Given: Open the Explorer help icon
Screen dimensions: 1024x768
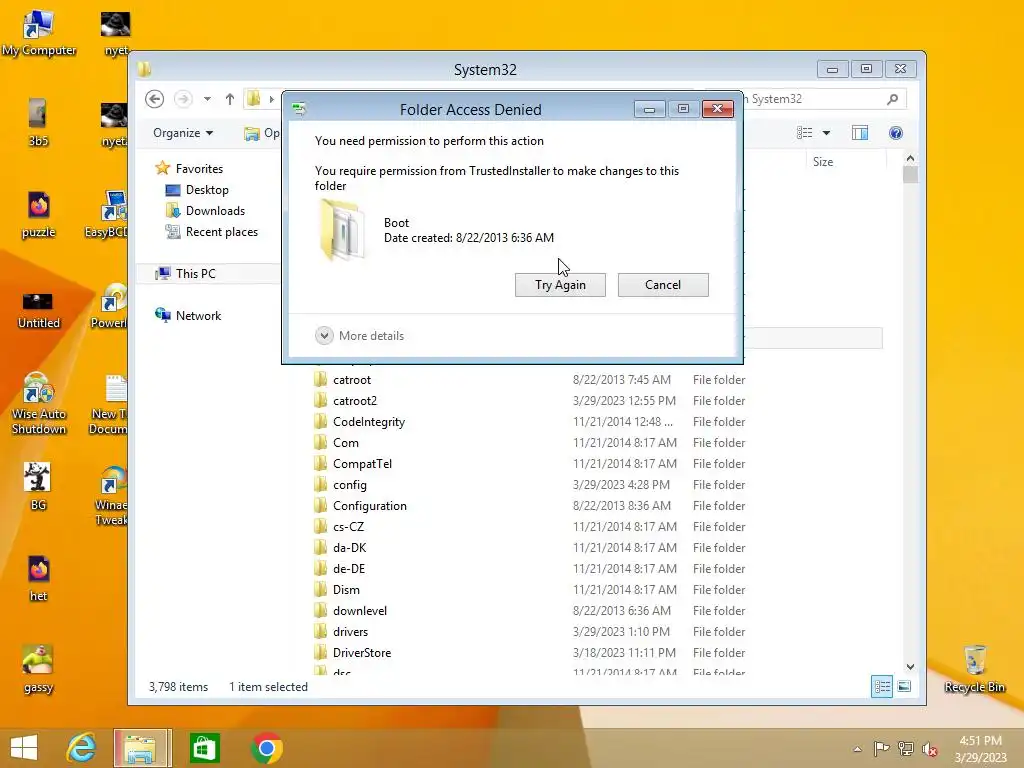Looking at the screenshot, I should [895, 133].
